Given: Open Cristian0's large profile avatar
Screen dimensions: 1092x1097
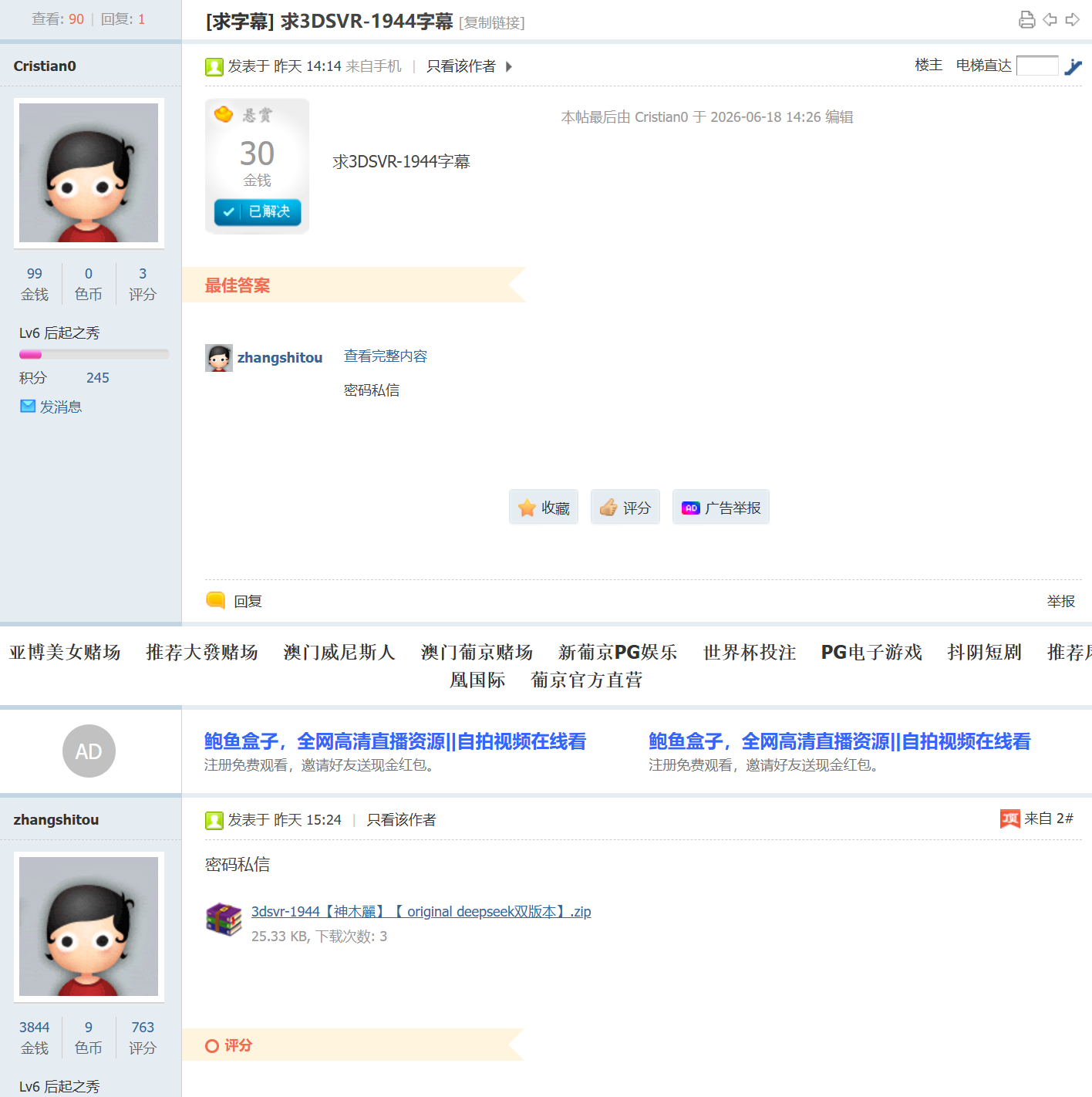Looking at the screenshot, I should click(x=89, y=173).
